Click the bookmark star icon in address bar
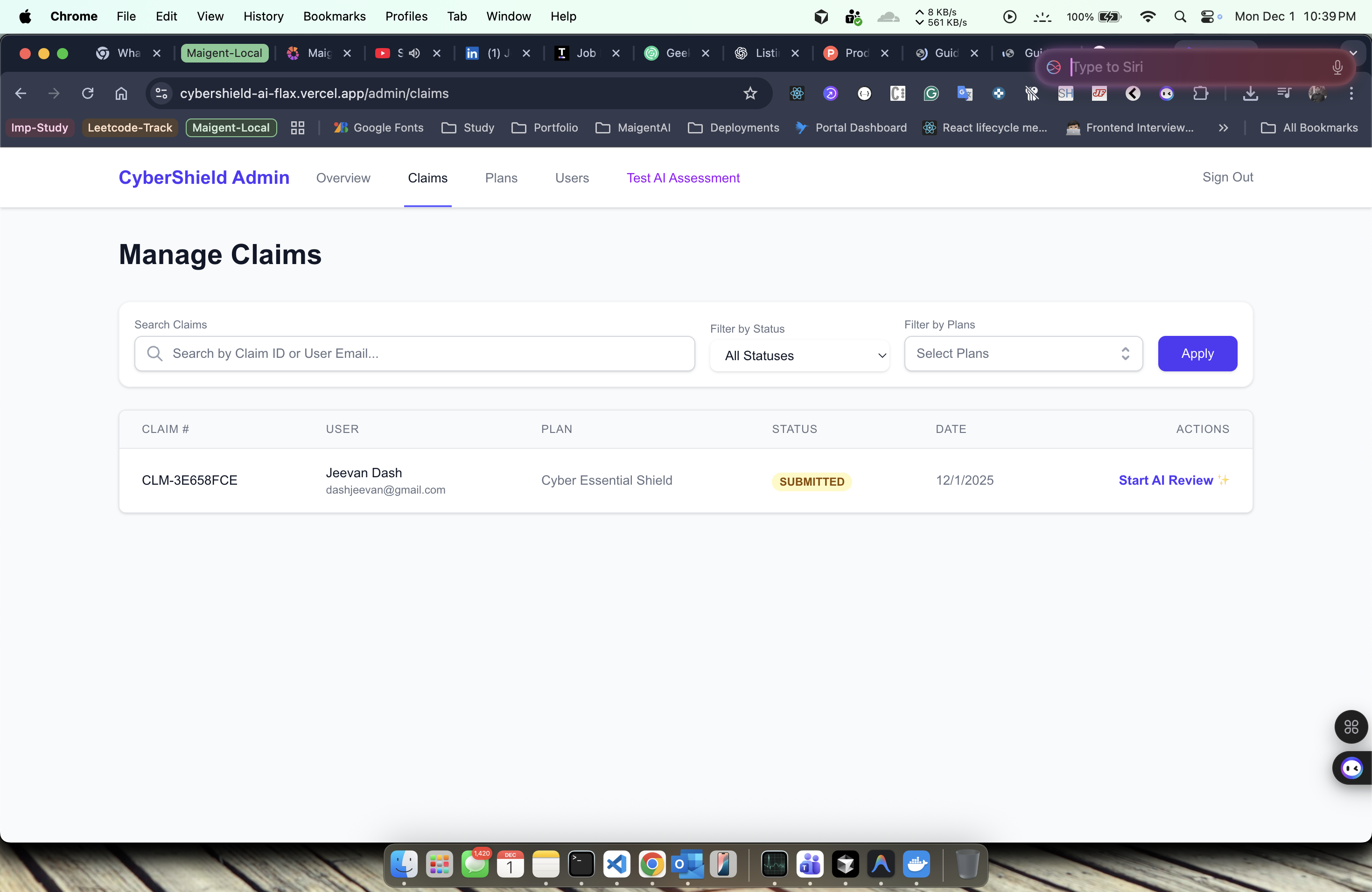The height and width of the screenshot is (892, 1372). click(x=750, y=93)
